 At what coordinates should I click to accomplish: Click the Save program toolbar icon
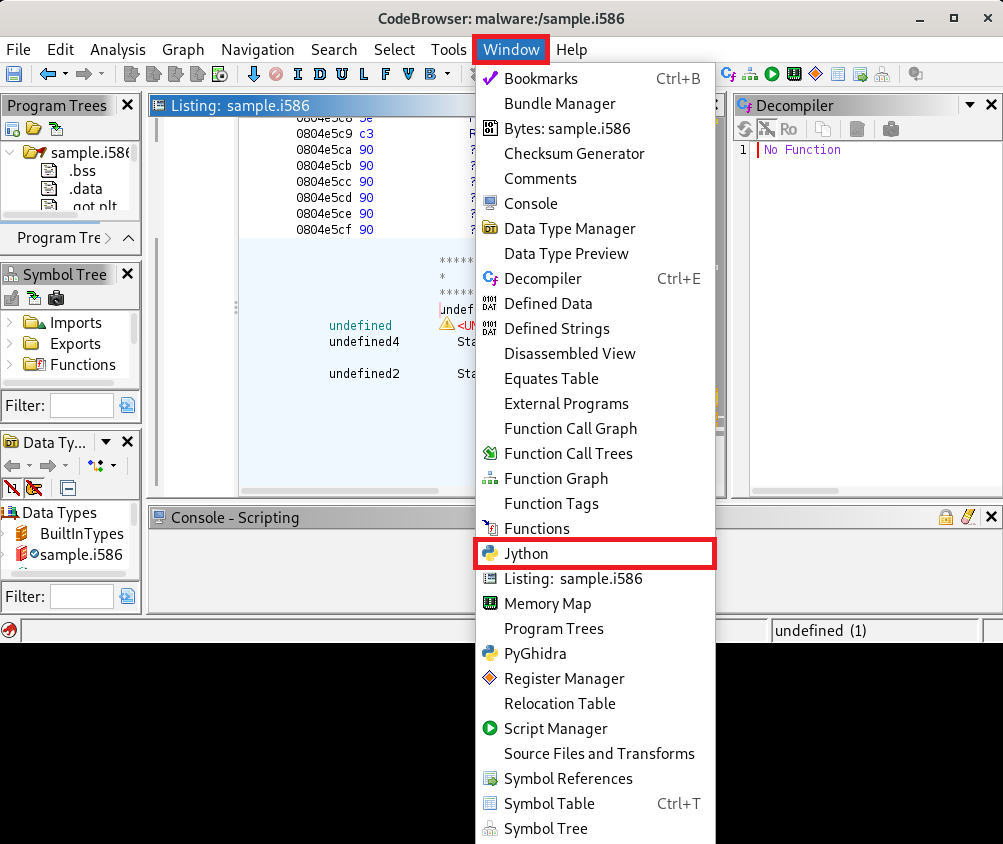14,74
